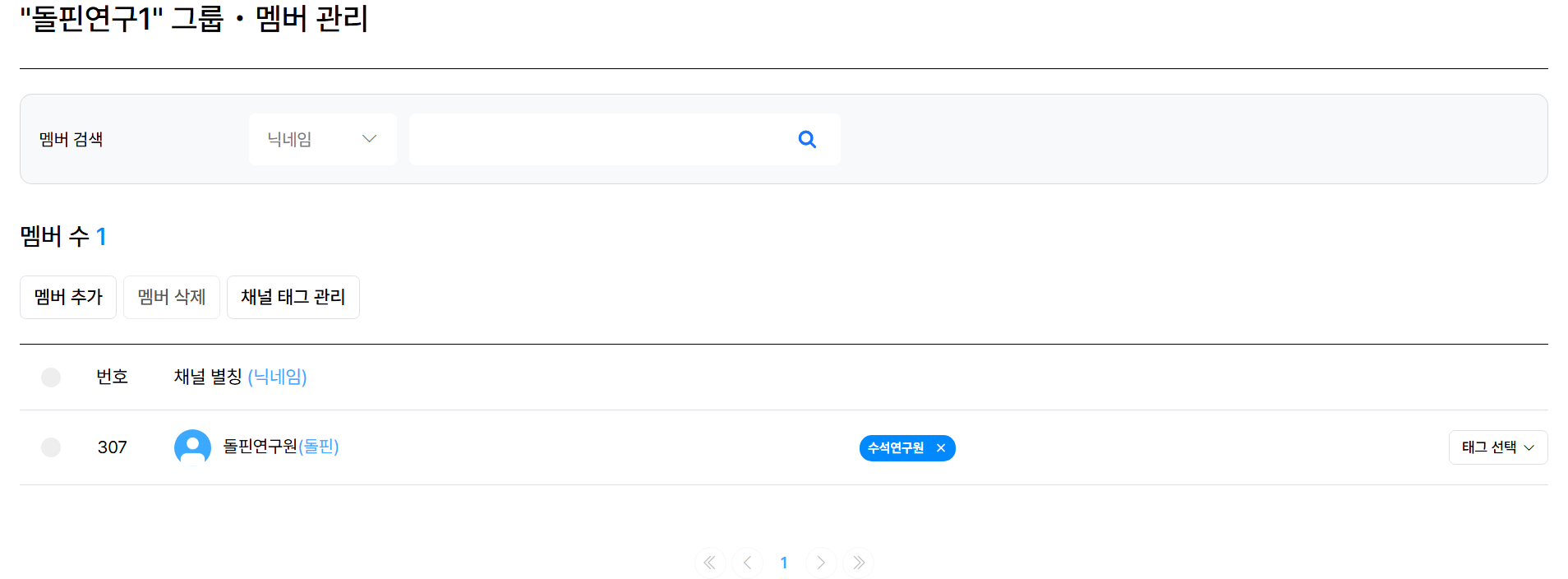Select all members via header checkbox
The height and width of the screenshot is (579, 1568).
pyautogui.click(x=51, y=378)
